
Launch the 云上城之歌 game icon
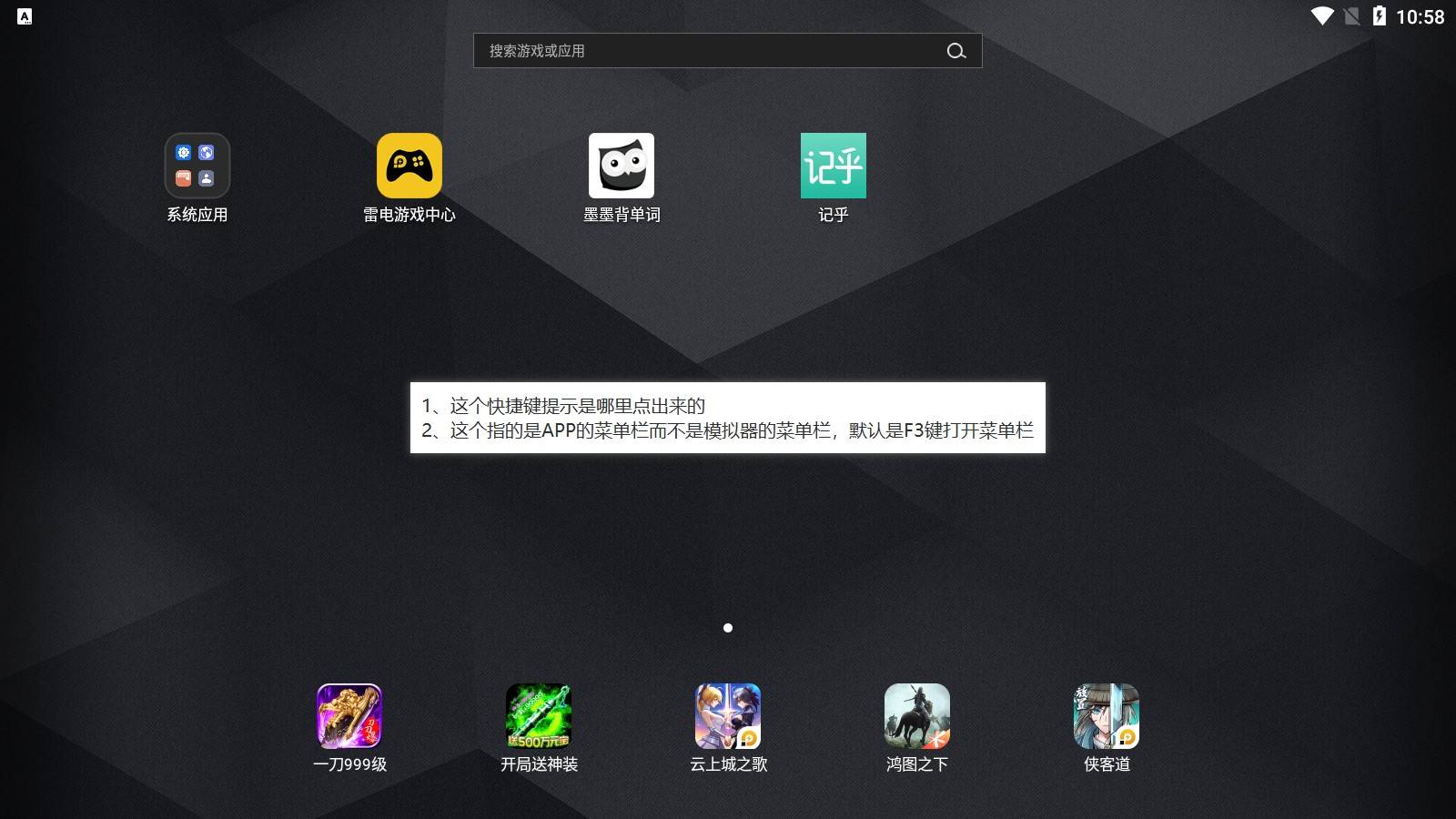pyautogui.click(x=728, y=716)
